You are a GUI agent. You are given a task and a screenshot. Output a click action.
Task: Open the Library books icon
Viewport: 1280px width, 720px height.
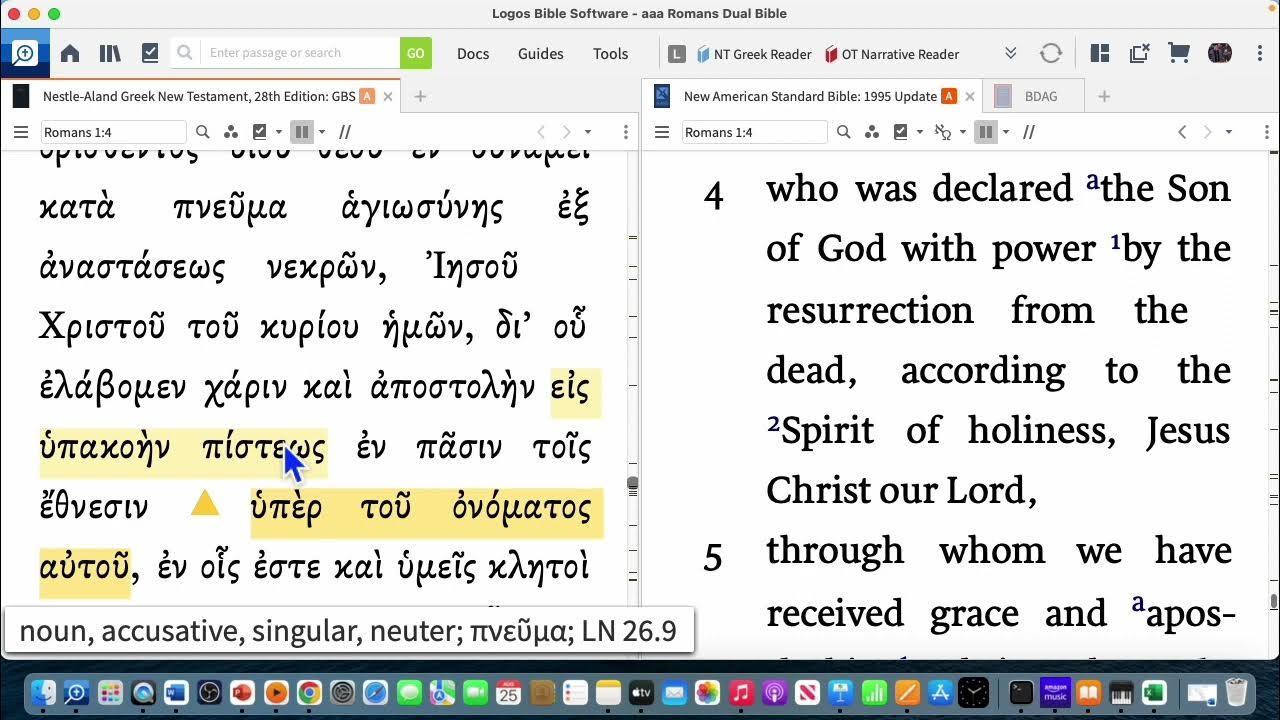point(110,54)
